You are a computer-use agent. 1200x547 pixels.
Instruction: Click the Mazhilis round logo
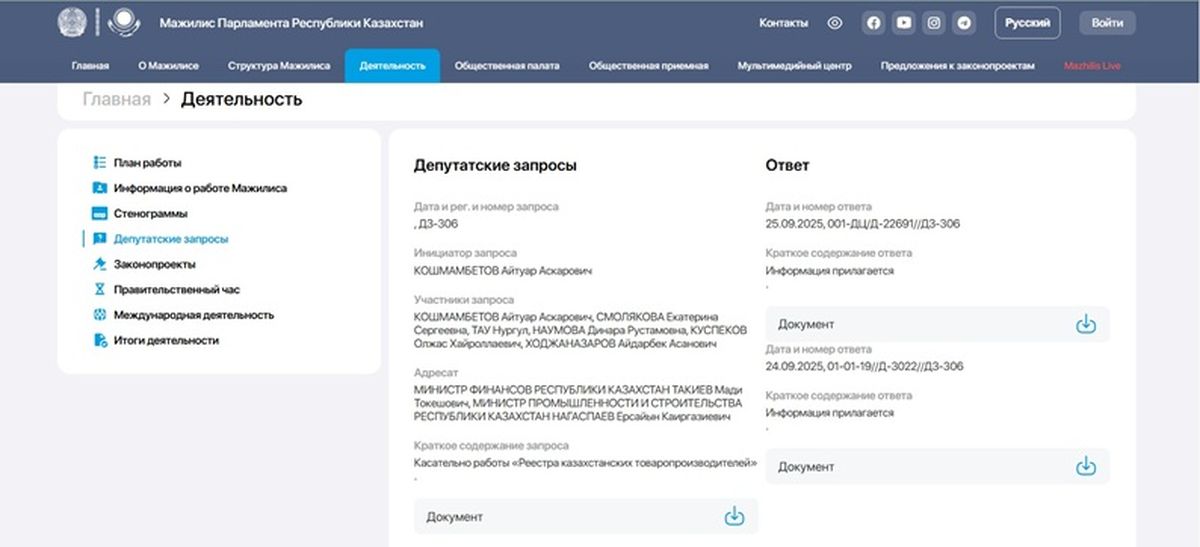tap(124, 22)
